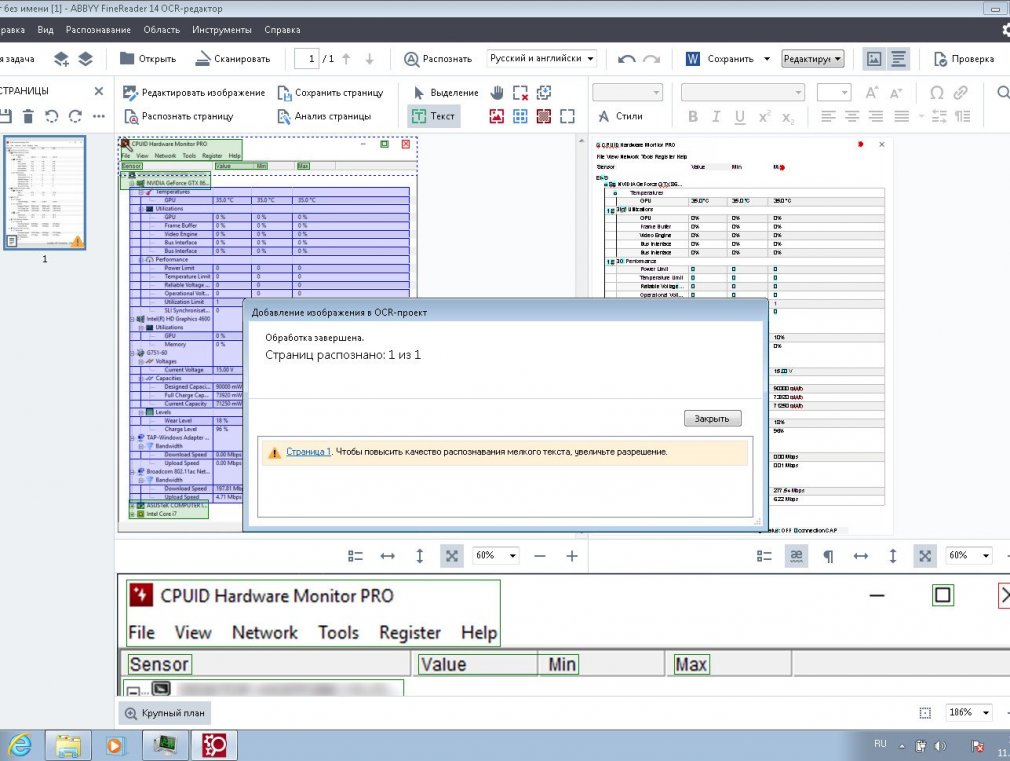
Task: Open paragraph style dropdown above Стили
Action: 627,93
